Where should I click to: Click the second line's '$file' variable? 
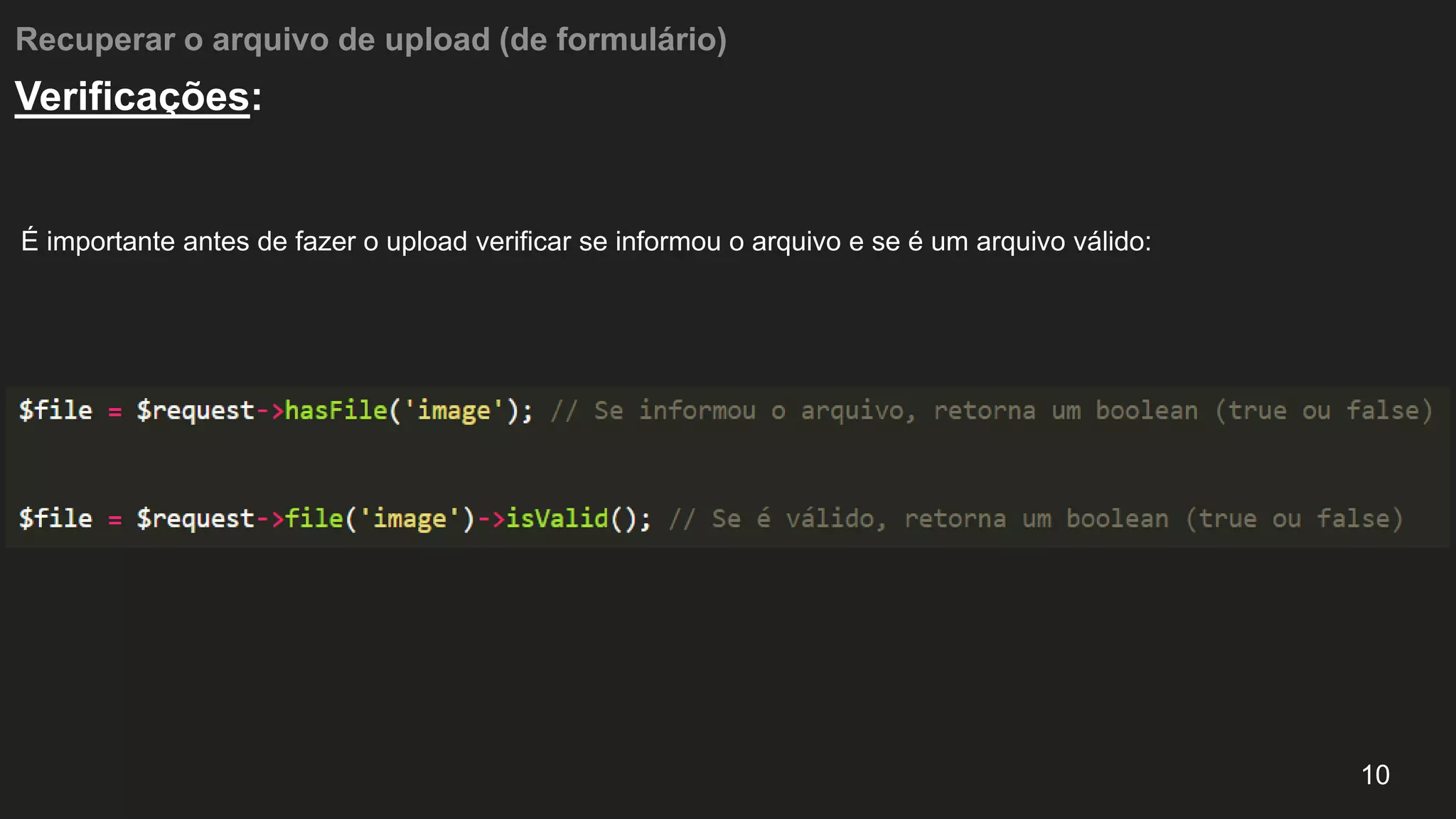click(55, 518)
